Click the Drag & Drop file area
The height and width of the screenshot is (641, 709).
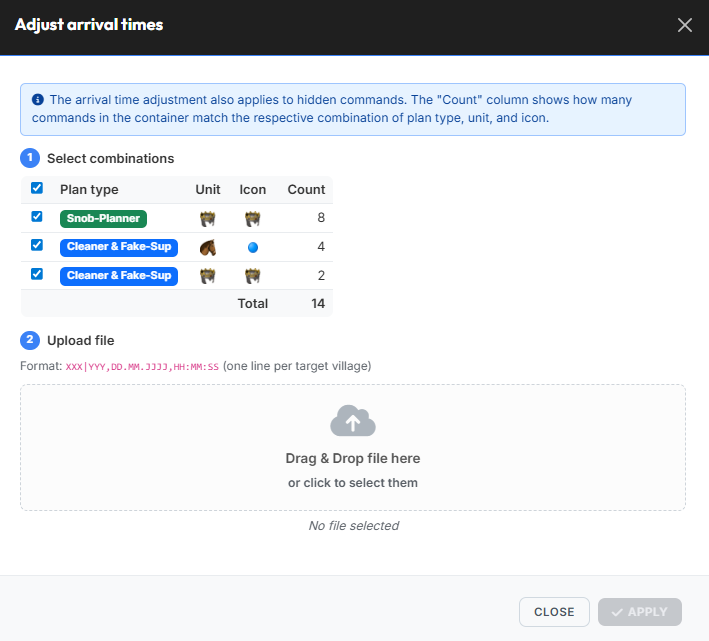353,448
